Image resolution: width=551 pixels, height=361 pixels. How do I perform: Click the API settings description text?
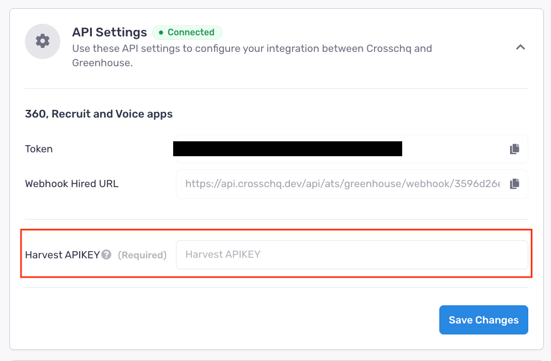pyautogui.click(x=252, y=56)
